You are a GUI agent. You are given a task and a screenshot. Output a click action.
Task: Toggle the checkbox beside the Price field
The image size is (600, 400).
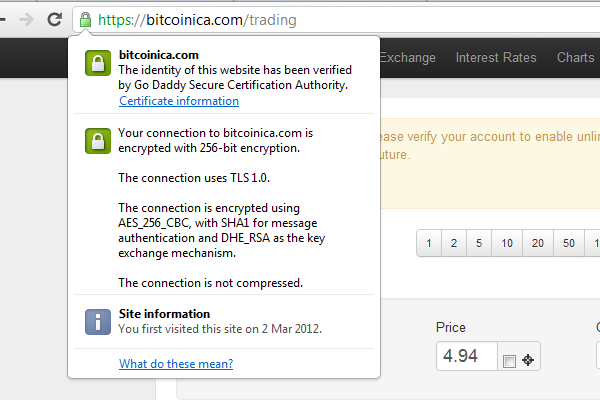(509, 361)
